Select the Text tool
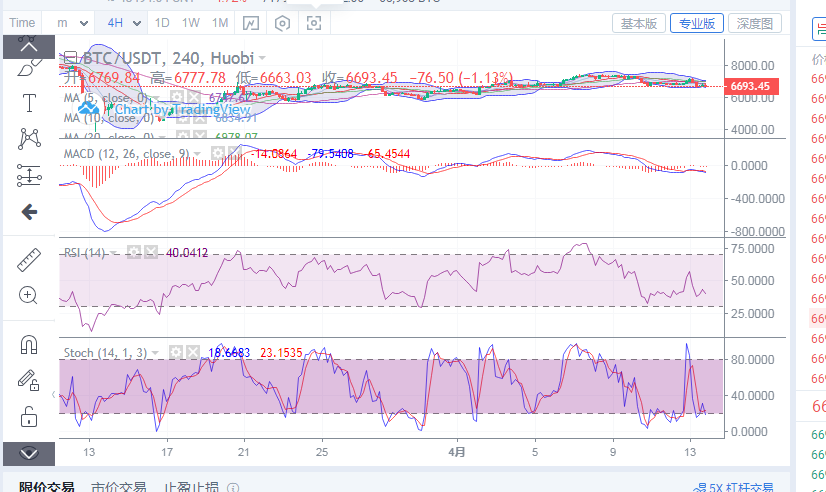 point(29,103)
